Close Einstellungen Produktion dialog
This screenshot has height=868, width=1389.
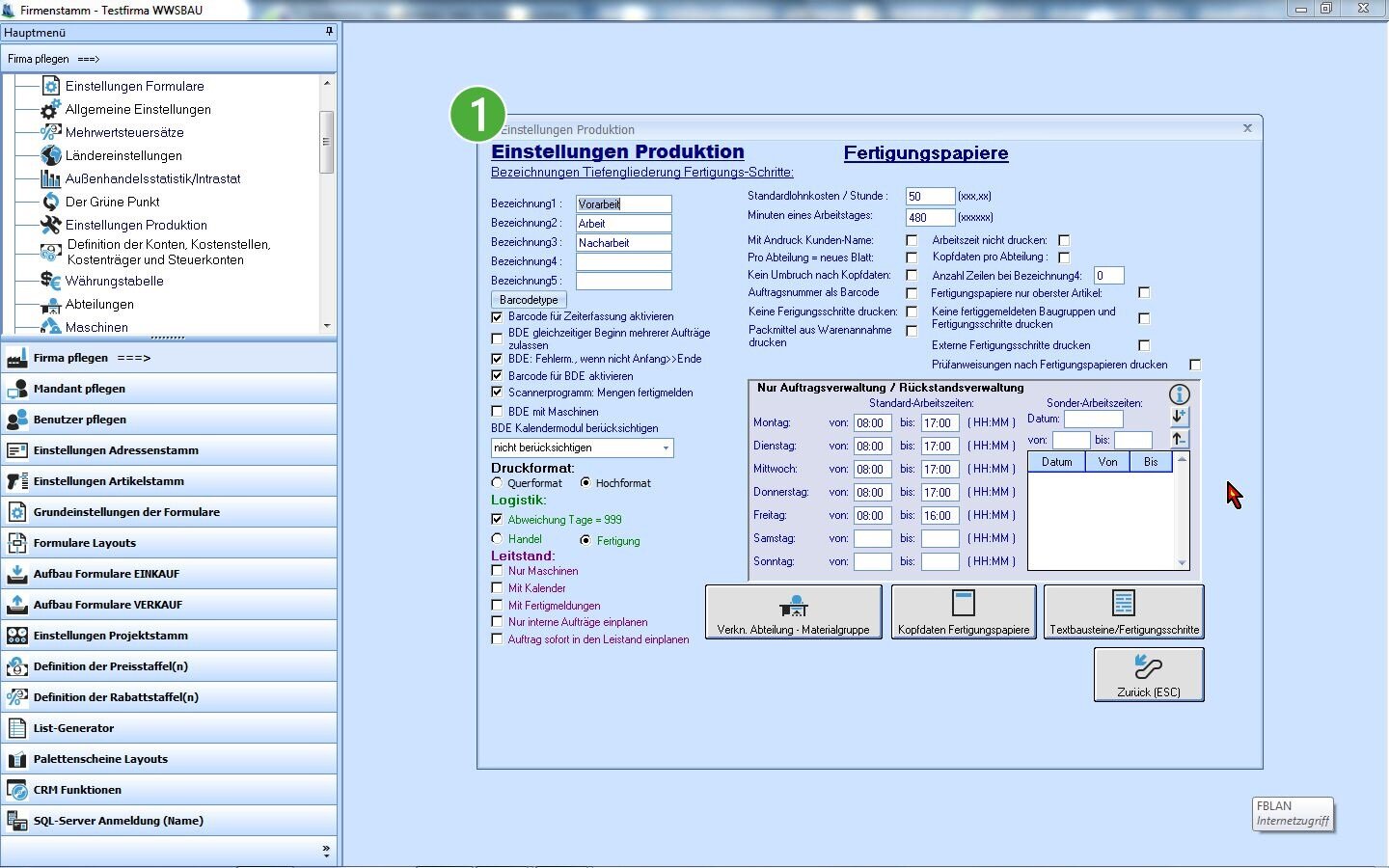(1247, 127)
